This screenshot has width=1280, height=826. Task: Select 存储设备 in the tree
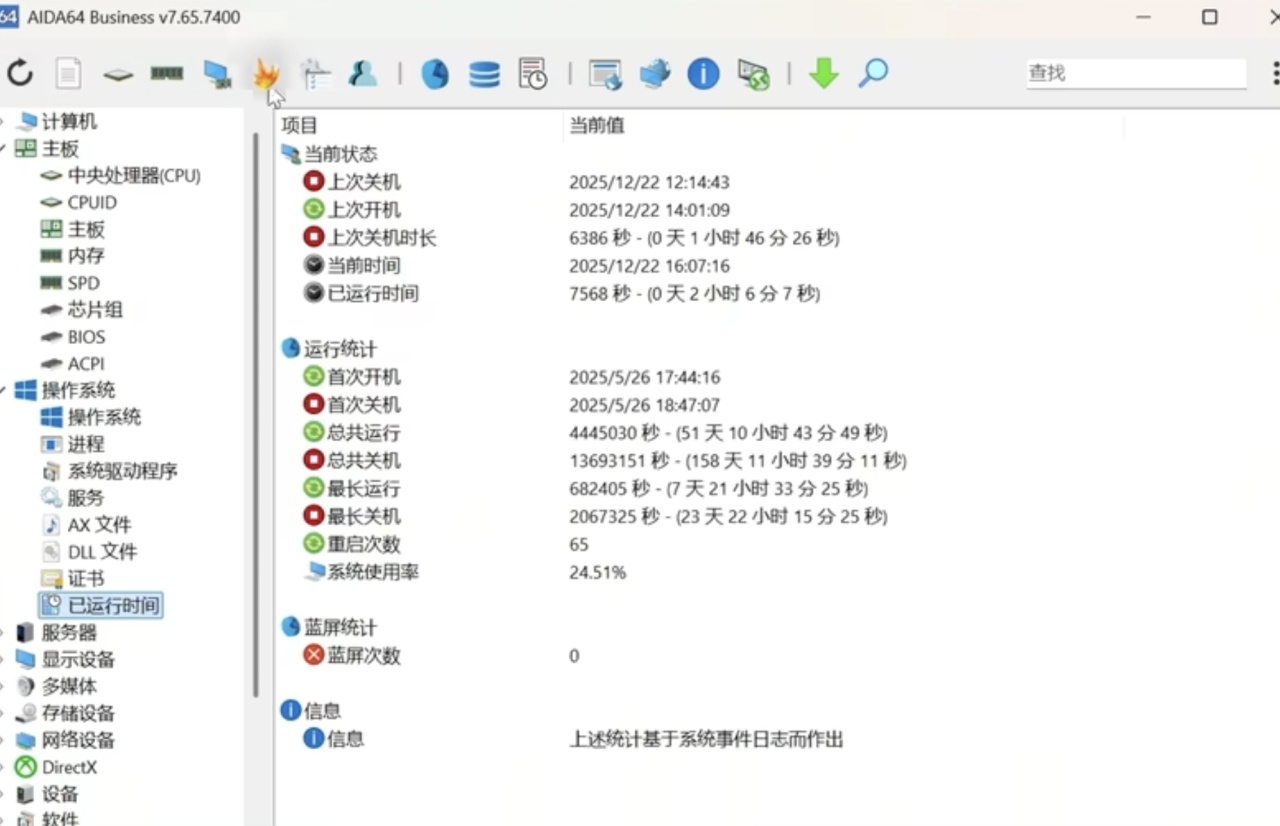(78, 713)
